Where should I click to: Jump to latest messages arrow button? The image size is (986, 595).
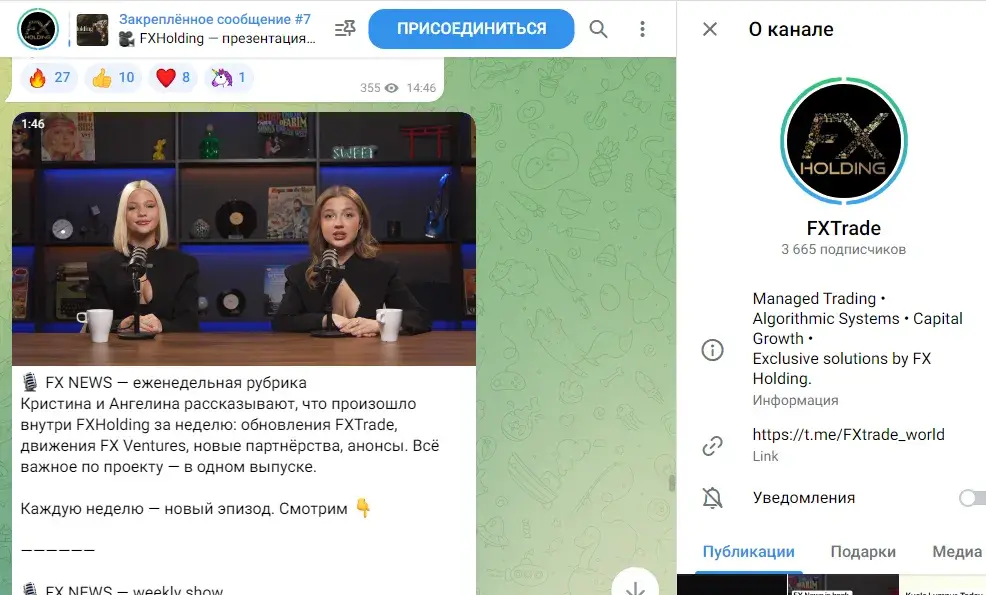point(635,583)
